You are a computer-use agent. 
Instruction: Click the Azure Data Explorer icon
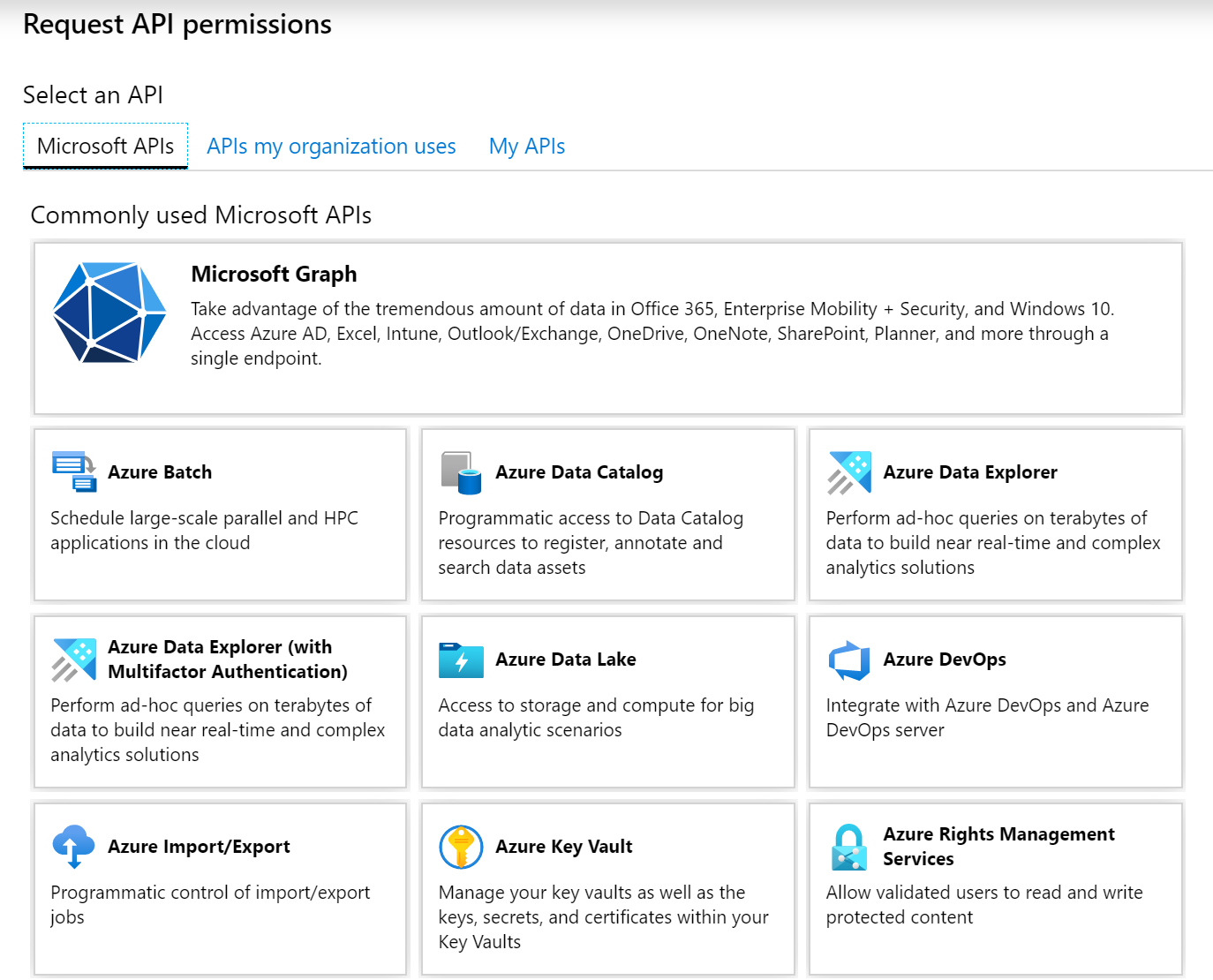(849, 472)
